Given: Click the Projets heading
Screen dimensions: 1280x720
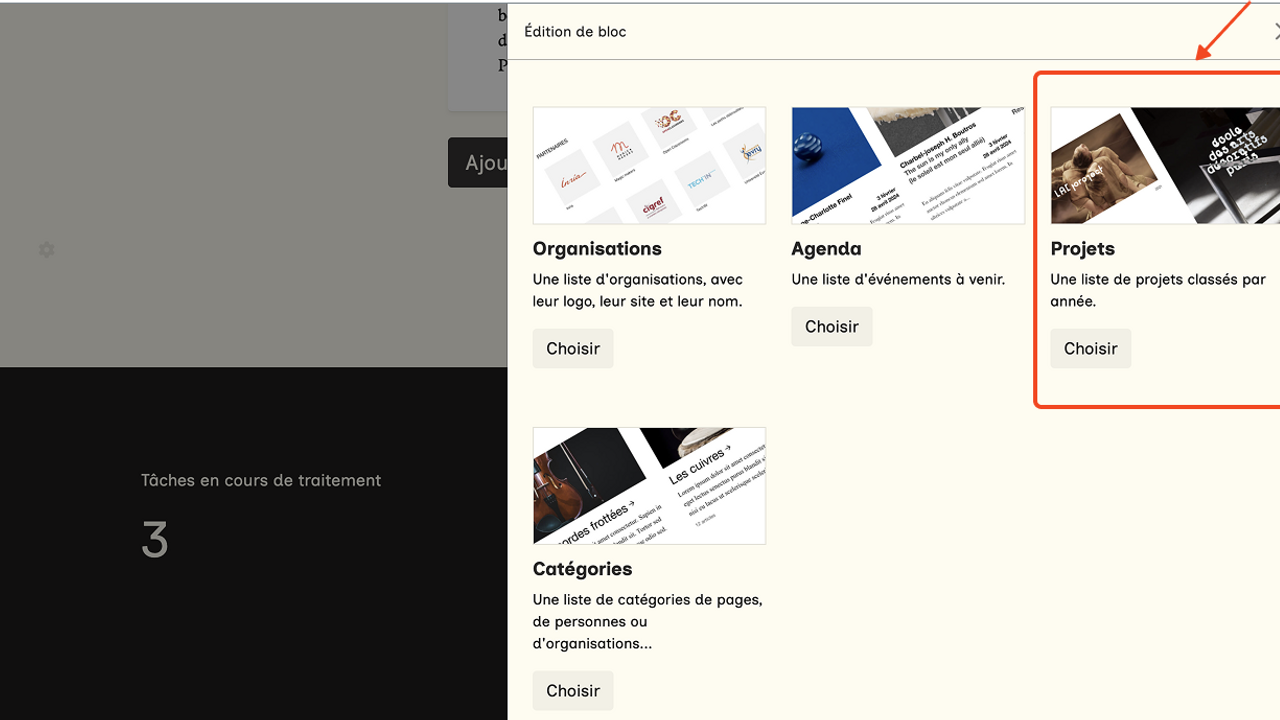Looking at the screenshot, I should (1082, 249).
